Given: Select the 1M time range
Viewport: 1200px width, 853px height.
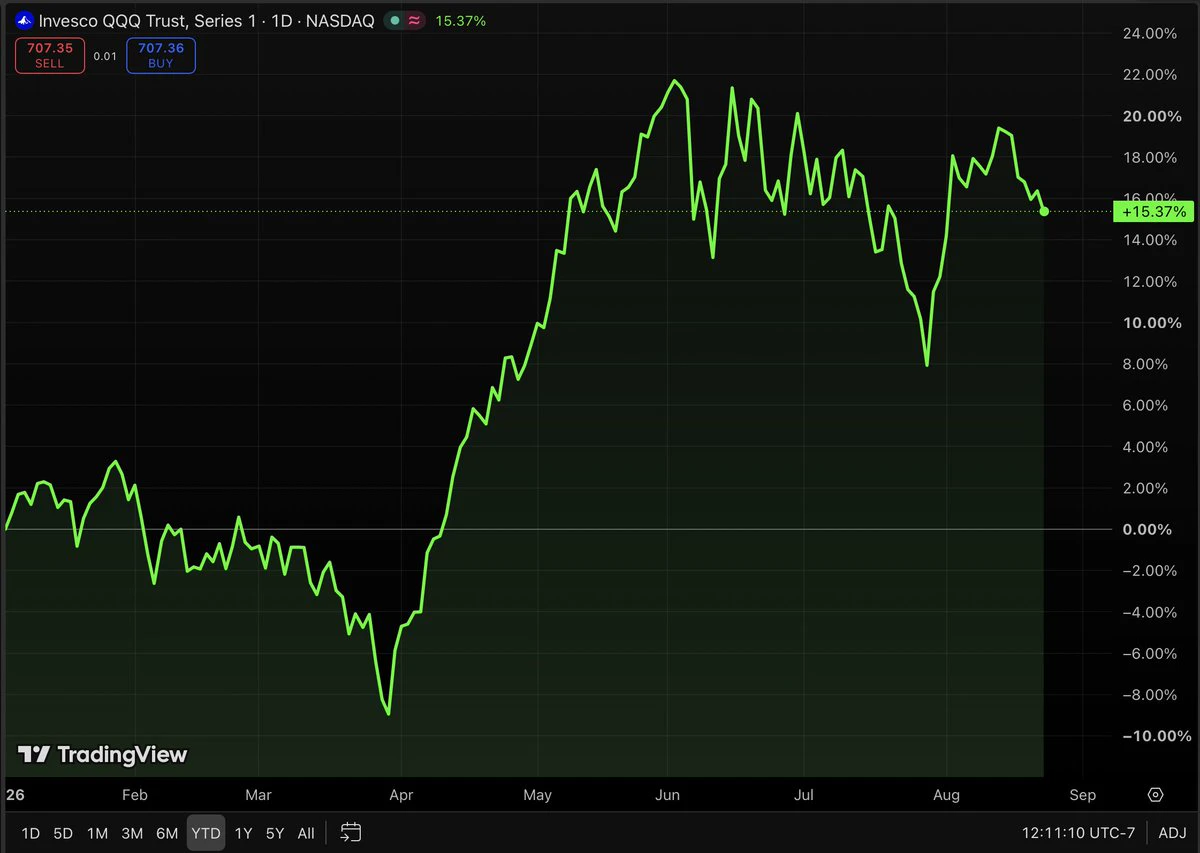Looking at the screenshot, I should click(97, 833).
